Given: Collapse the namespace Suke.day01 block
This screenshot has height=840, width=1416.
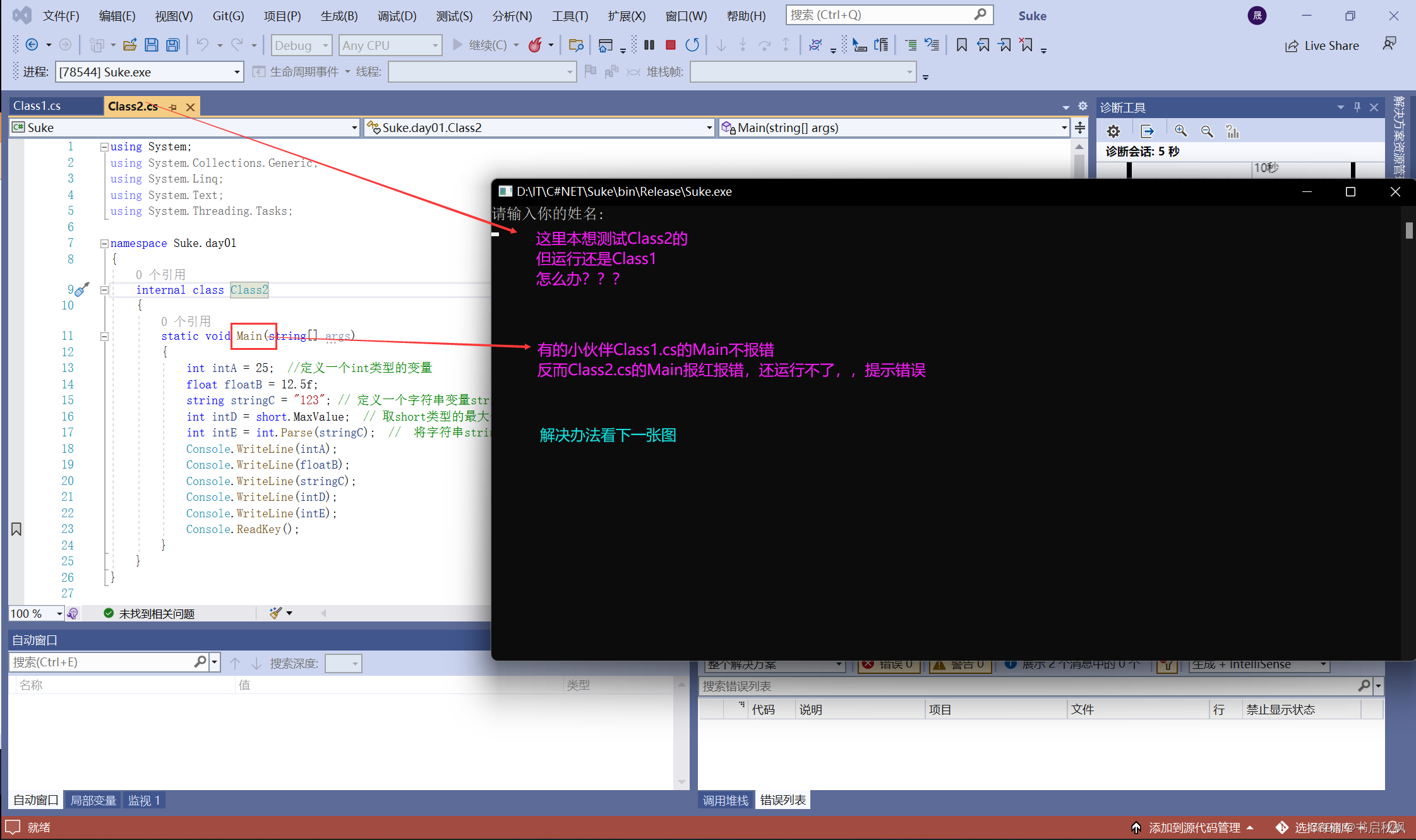Looking at the screenshot, I should tap(104, 243).
